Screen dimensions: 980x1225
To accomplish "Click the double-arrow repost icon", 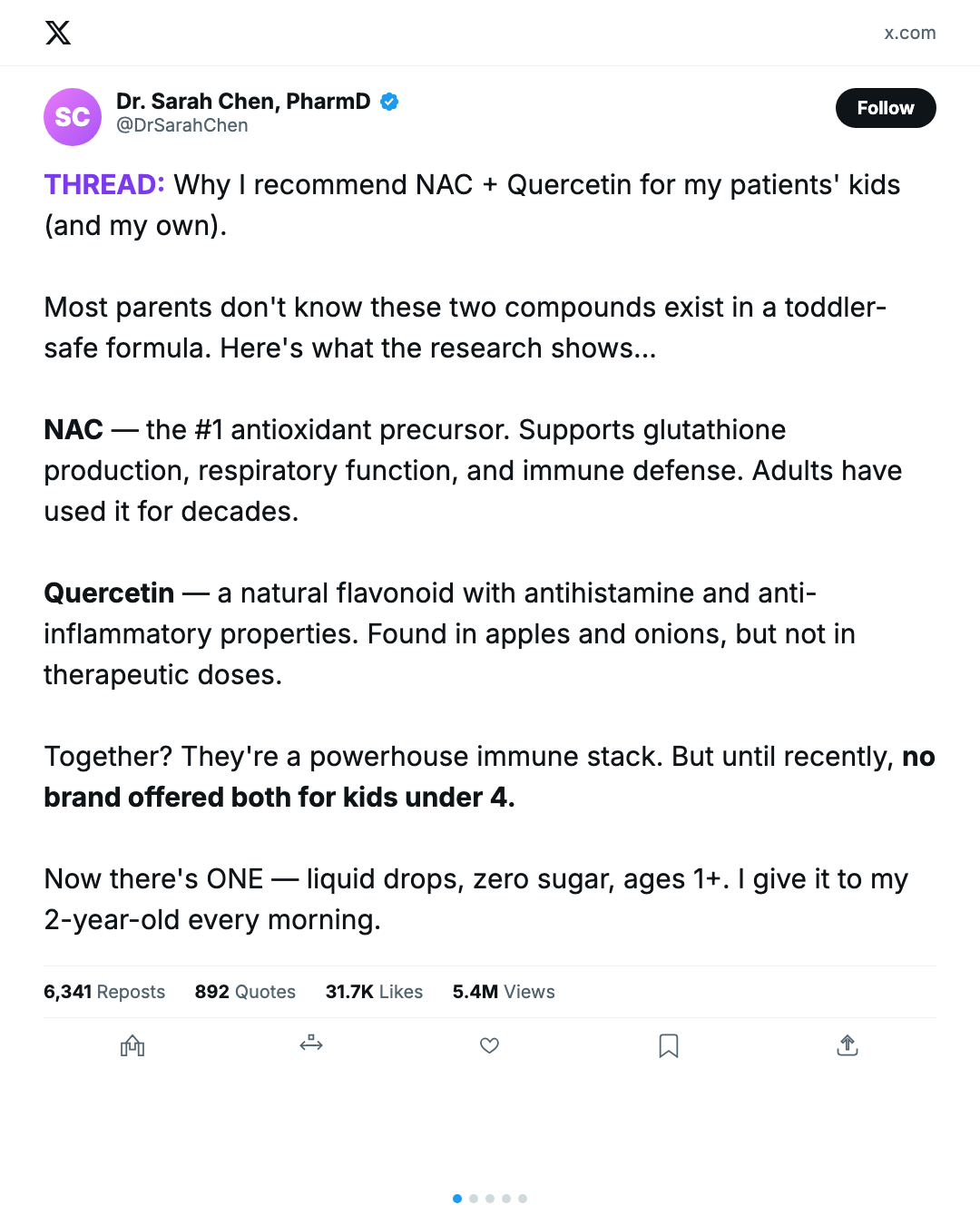I will coord(311,1044).
